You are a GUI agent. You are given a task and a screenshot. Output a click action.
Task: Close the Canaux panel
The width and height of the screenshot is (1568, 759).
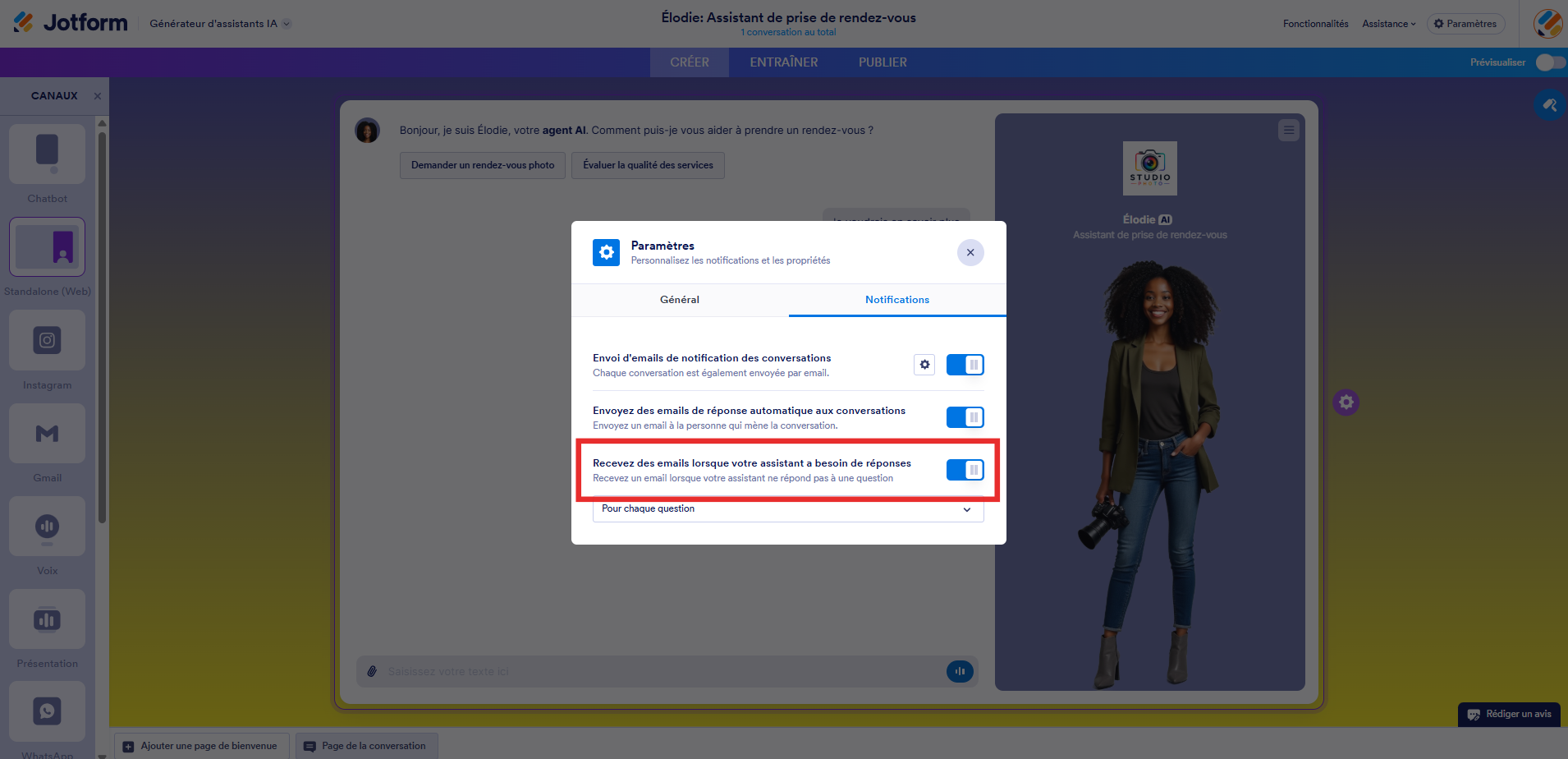coord(98,96)
